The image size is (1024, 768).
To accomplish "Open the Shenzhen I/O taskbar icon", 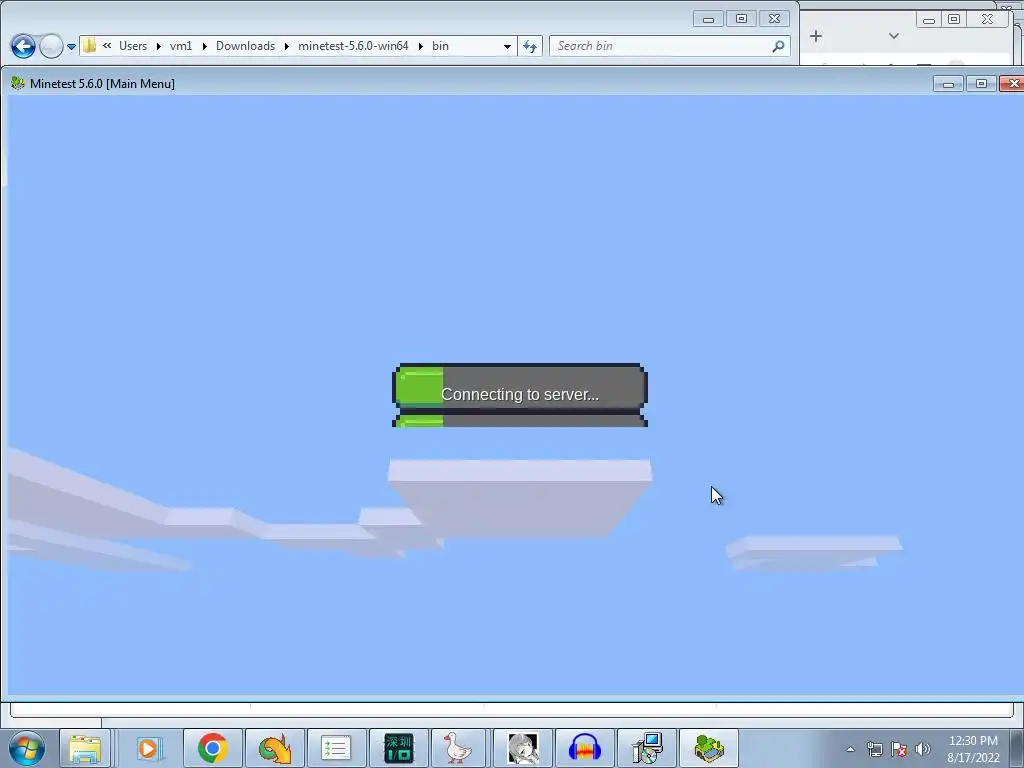I will 398,748.
